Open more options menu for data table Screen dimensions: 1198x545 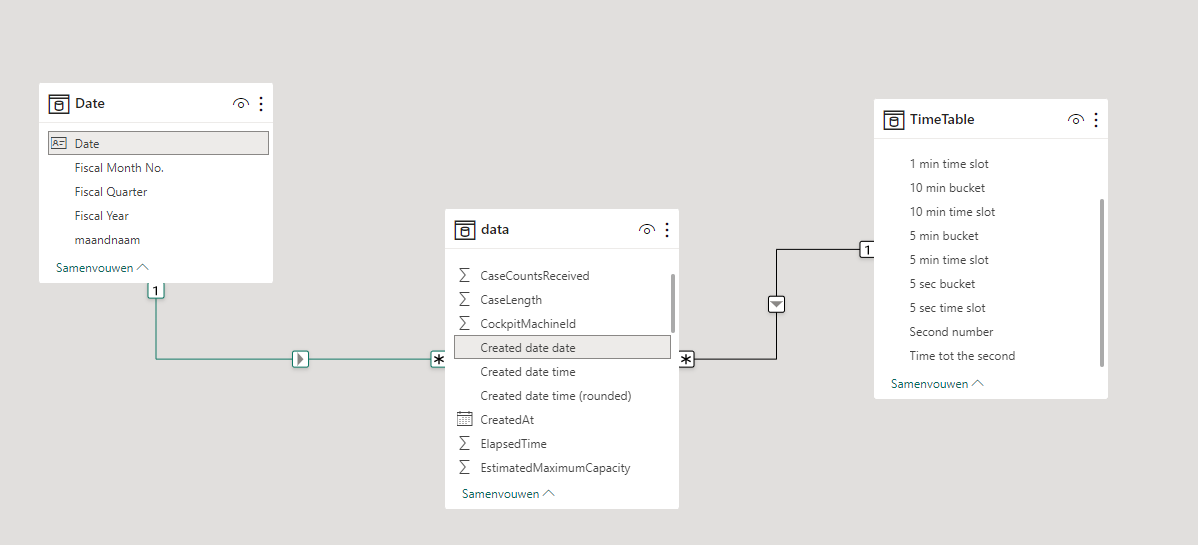(x=667, y=230)
